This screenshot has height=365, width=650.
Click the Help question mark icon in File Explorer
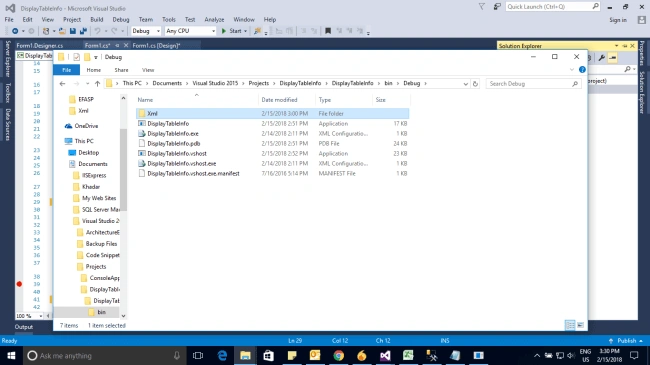pos(582,70)
